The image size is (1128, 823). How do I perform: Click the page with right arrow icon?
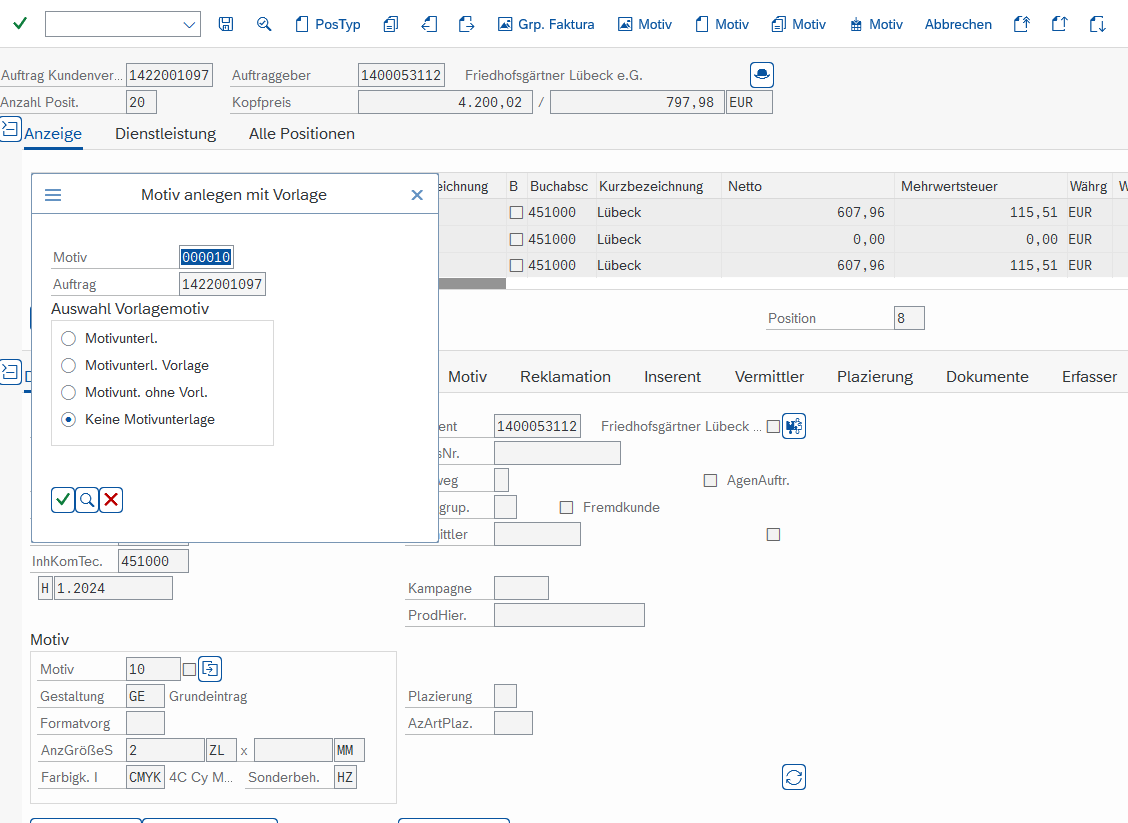coord(467,24)
